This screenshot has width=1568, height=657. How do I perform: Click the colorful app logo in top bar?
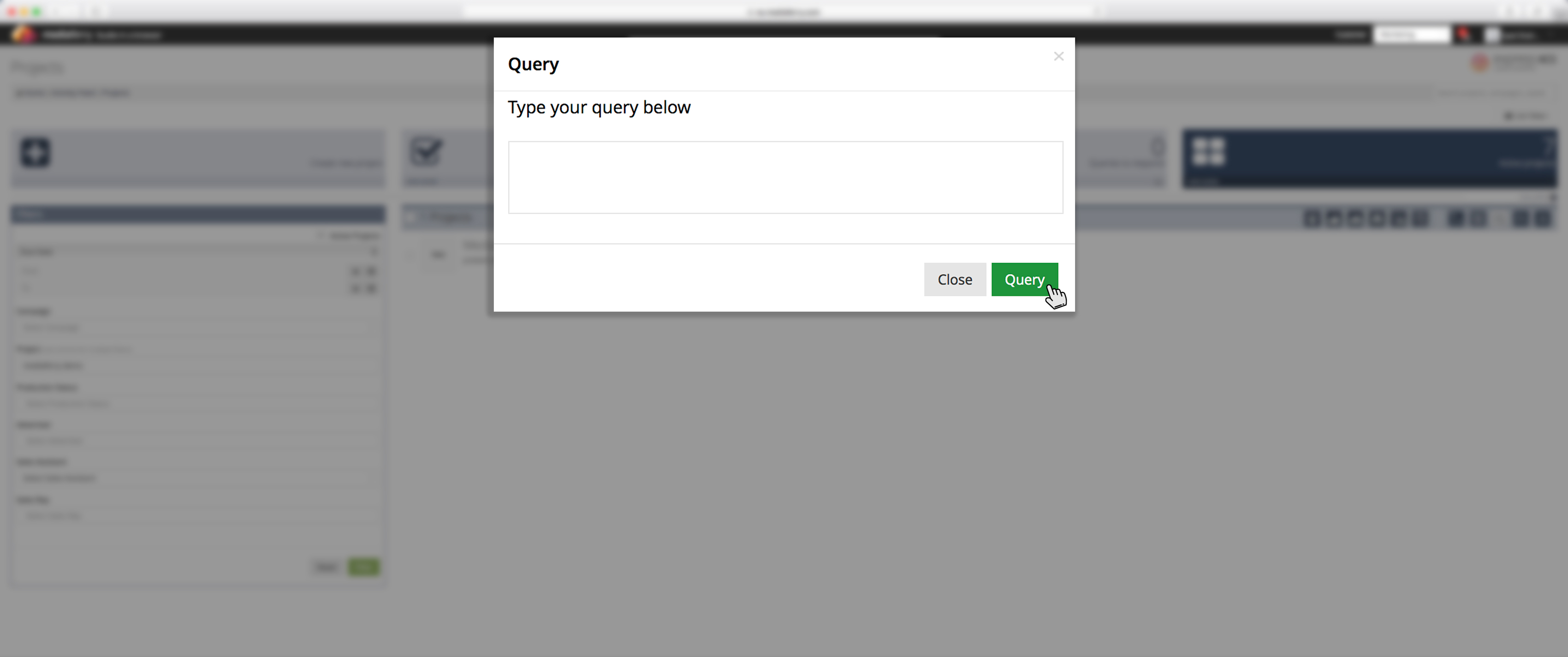point(24,34)
